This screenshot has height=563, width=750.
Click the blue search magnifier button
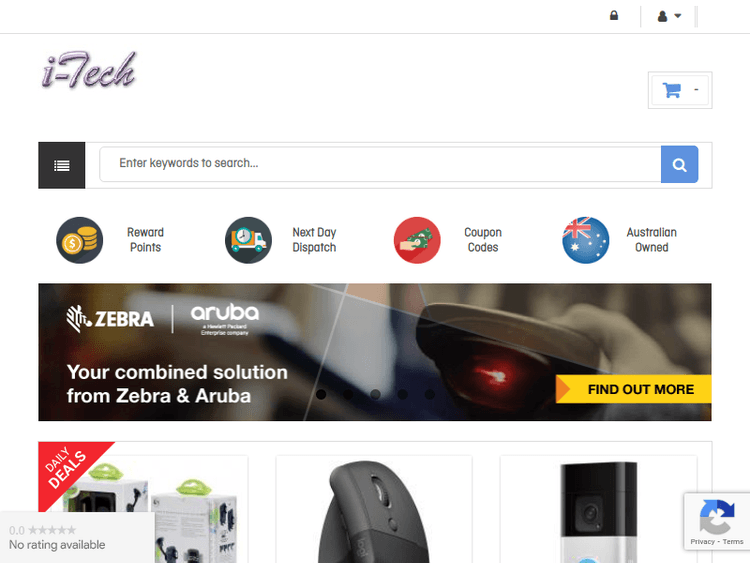pyautogui.click(x=679, y=165)
